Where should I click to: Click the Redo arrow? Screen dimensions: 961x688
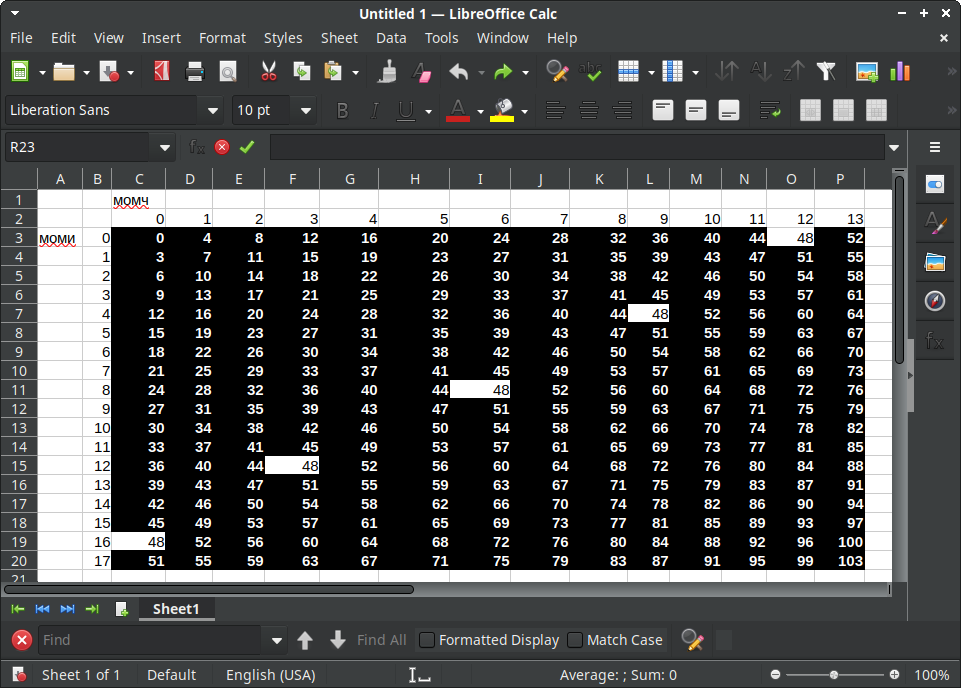click(x=503, y=72)
